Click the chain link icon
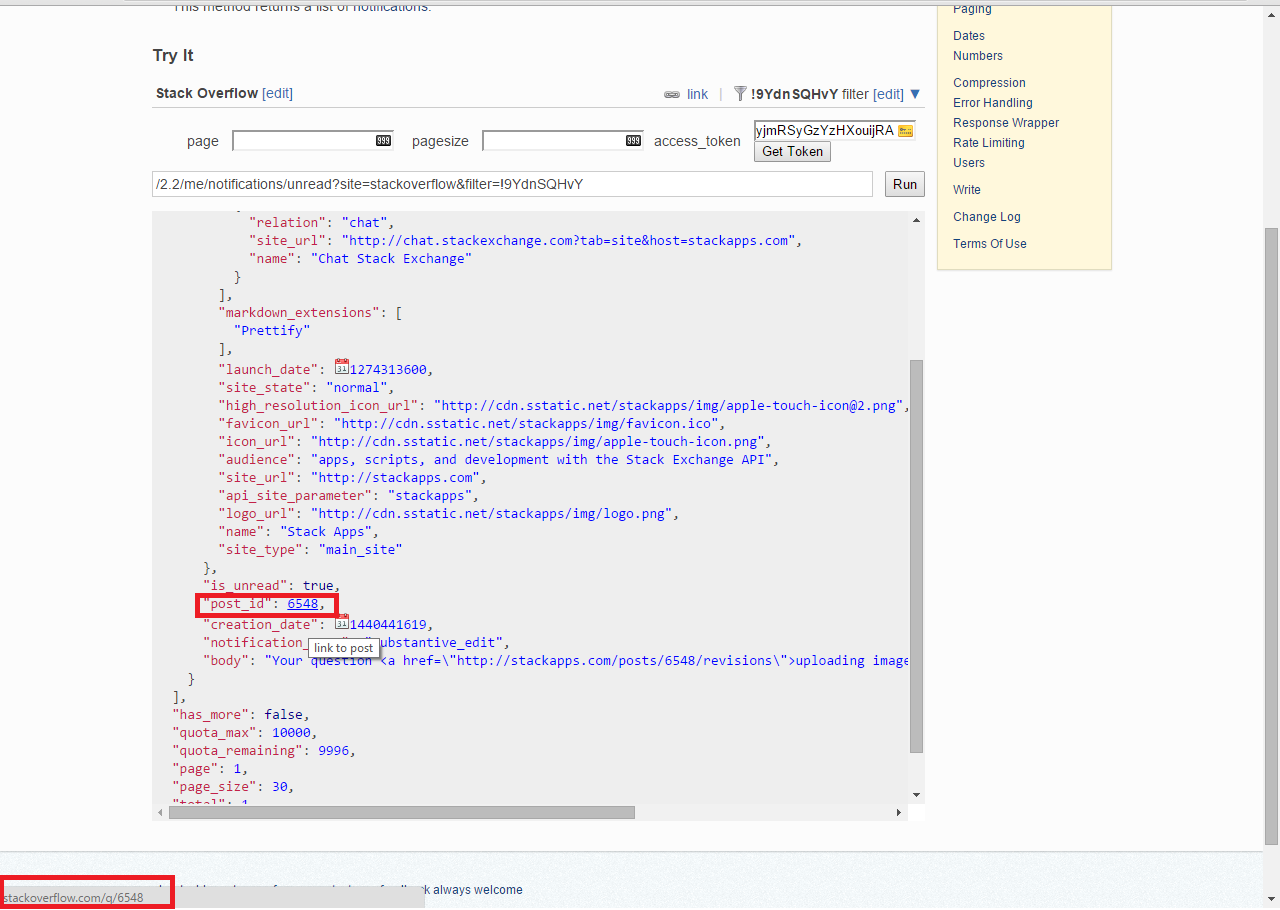1280x910 pixels. click(672, 95)
